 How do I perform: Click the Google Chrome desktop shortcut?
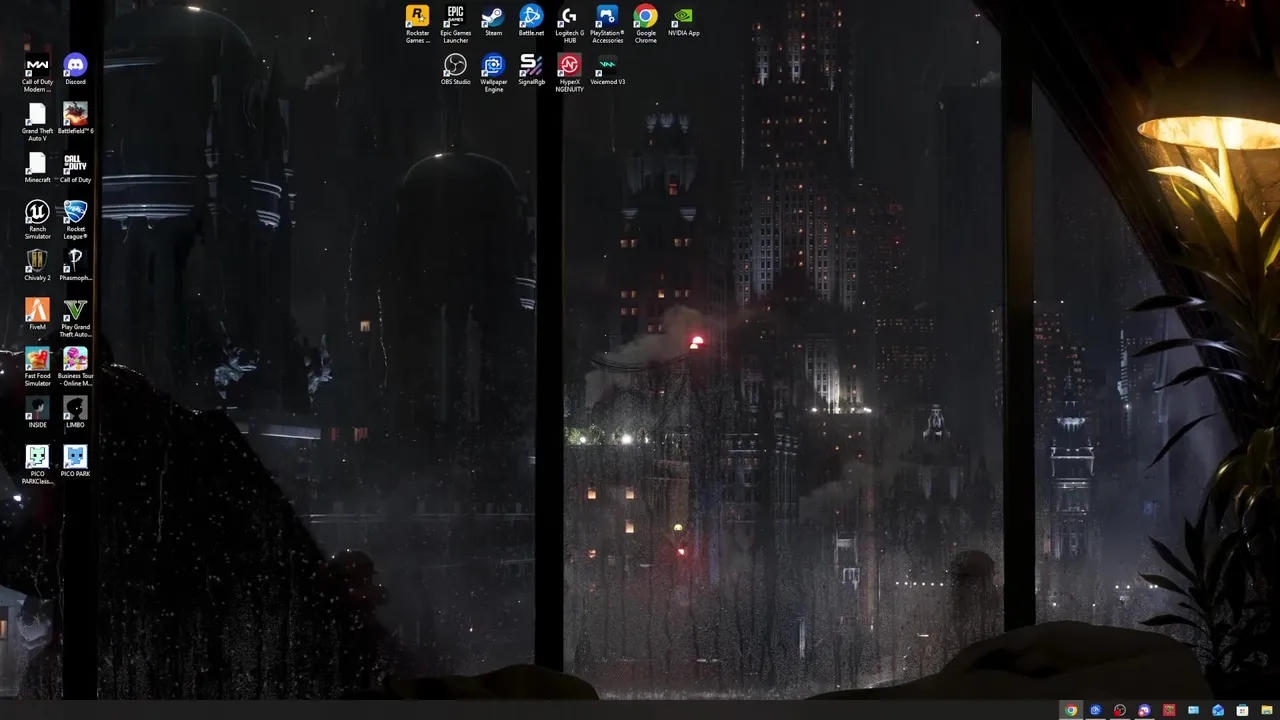click(646, 24)
